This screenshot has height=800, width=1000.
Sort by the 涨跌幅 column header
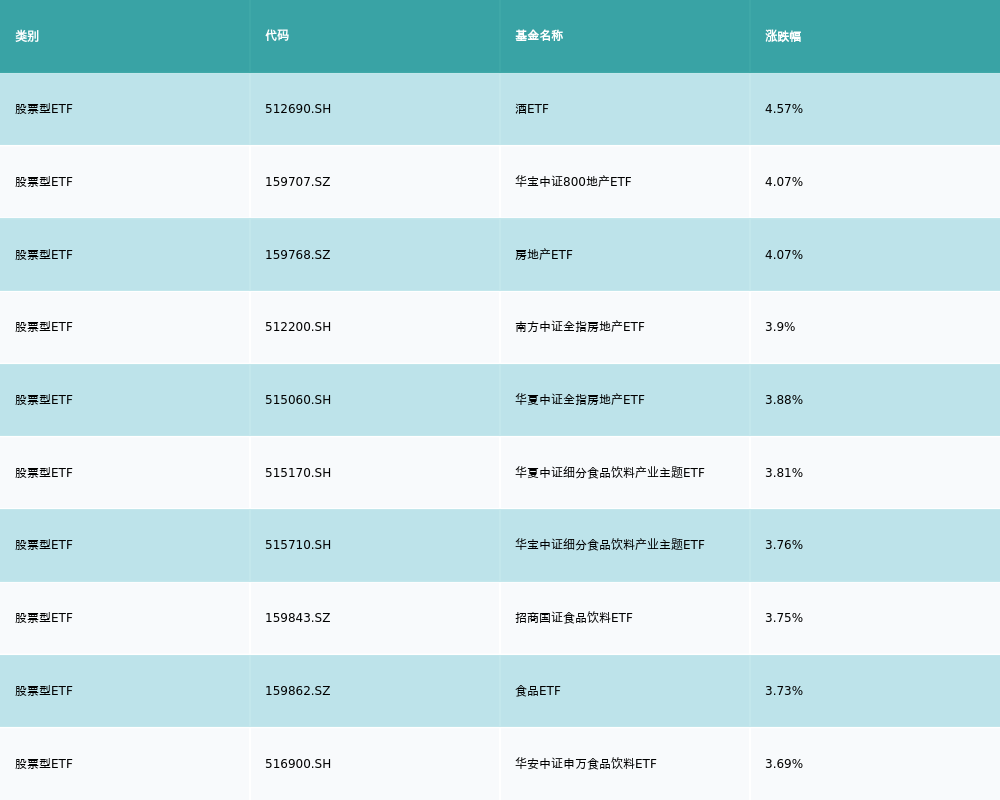coord(783,36)
